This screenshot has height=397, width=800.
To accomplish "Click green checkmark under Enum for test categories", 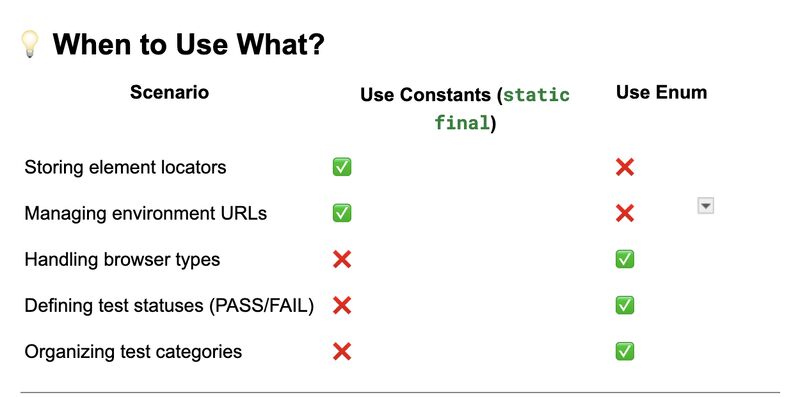I will point(624,351).
